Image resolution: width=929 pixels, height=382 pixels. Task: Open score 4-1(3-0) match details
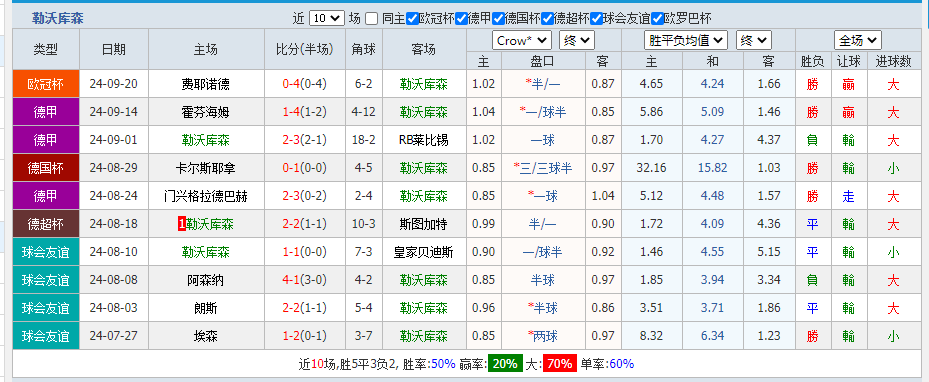click(x=305, y=280)
